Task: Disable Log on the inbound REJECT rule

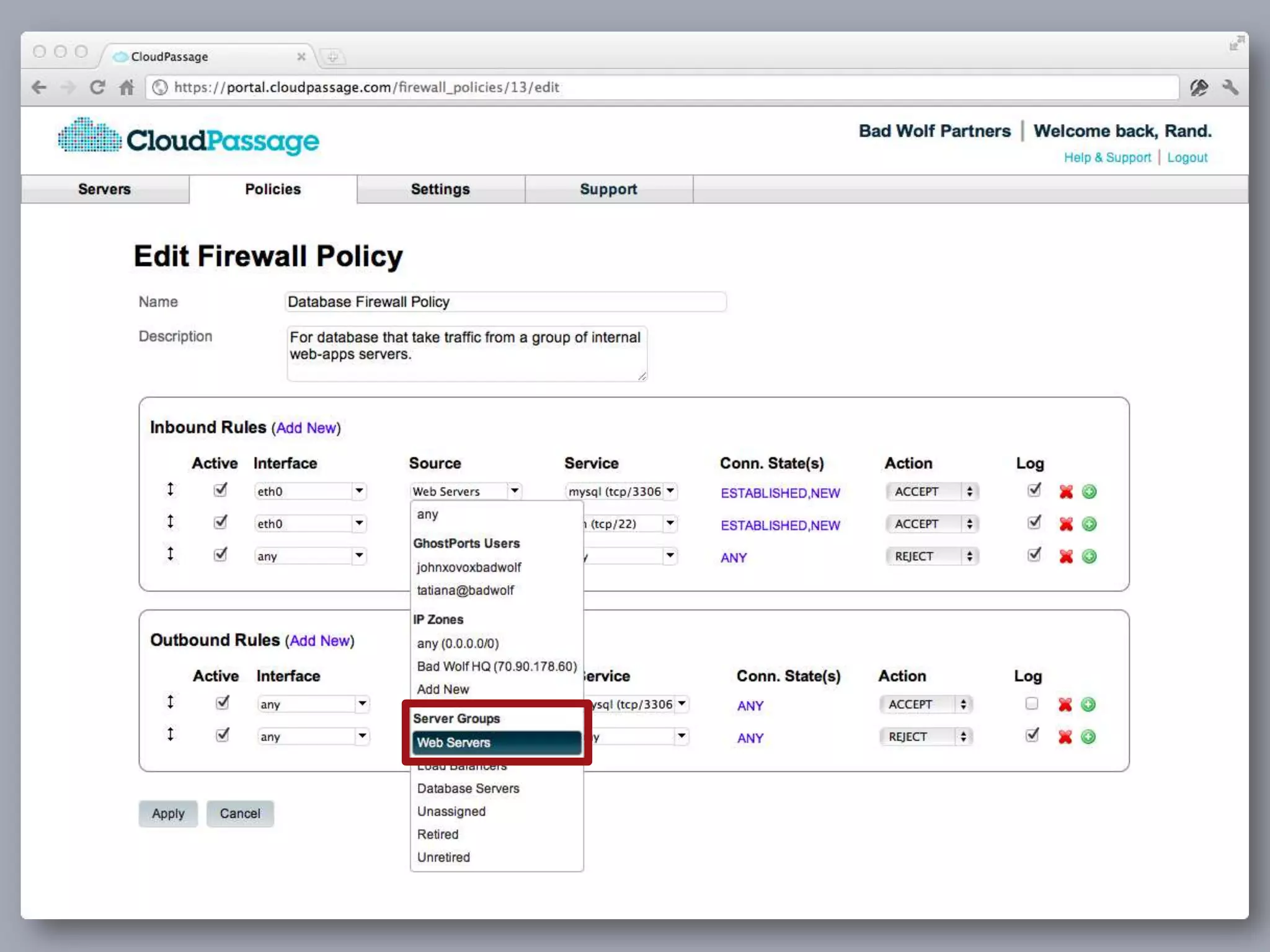Action: point(1034,555)
